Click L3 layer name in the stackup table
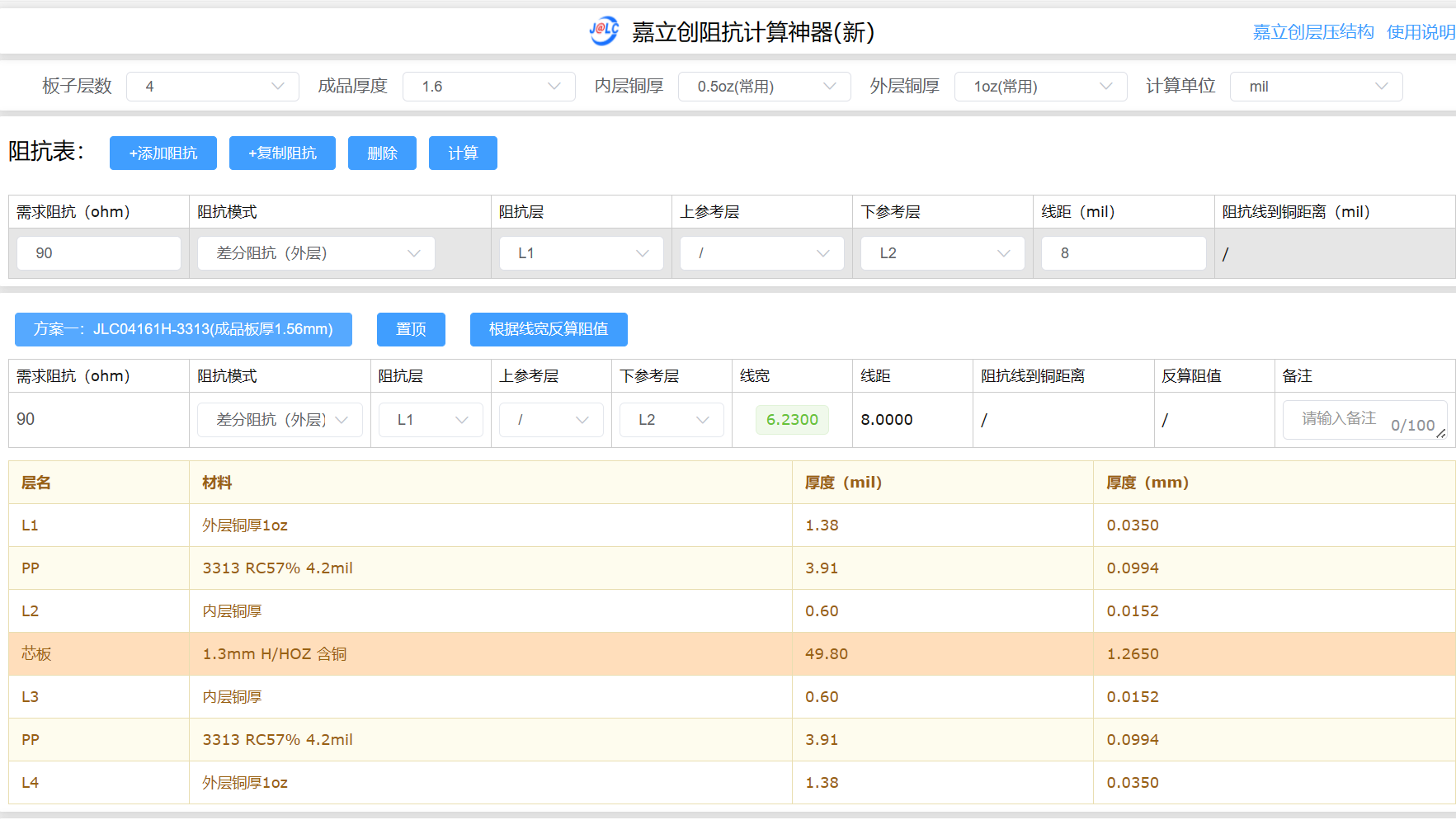The image size is (1456, 820). pos(30,697)
